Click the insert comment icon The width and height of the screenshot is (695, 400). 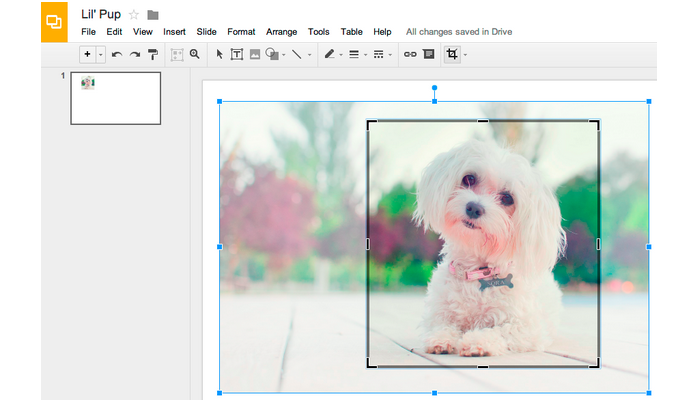(x=429, y=54)
